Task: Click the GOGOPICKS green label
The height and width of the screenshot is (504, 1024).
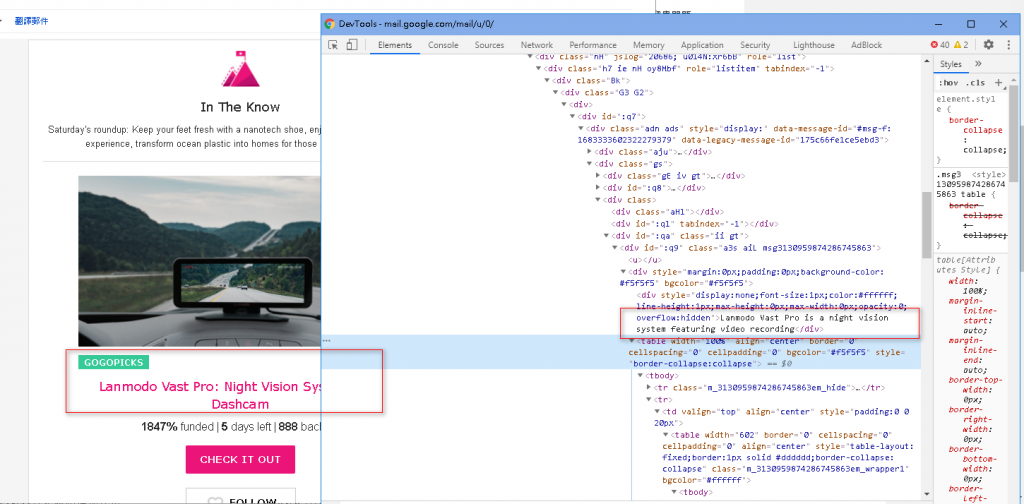Action: click(114, 362)
